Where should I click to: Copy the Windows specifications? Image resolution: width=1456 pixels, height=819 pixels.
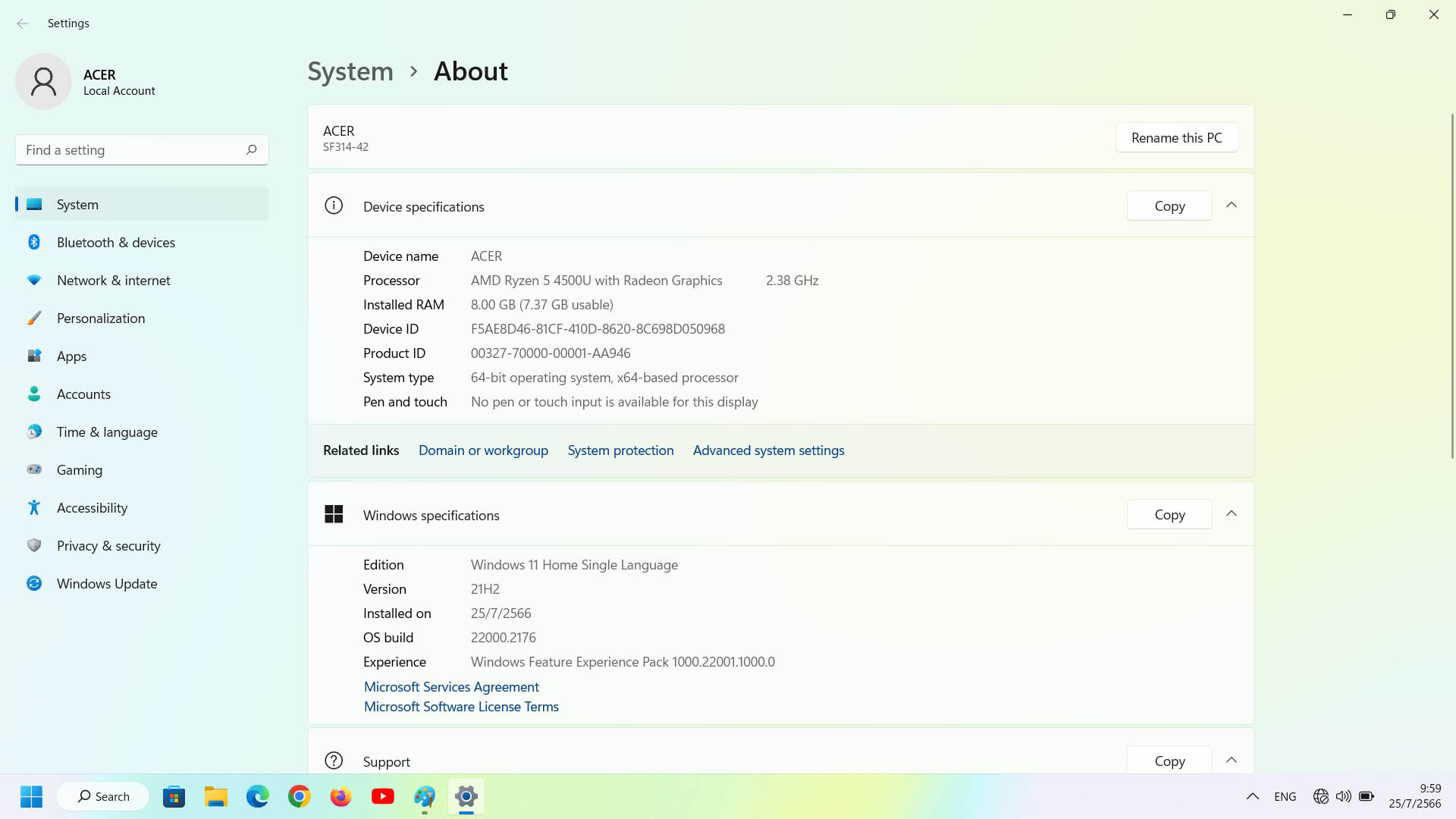(x=1169, y=514)
